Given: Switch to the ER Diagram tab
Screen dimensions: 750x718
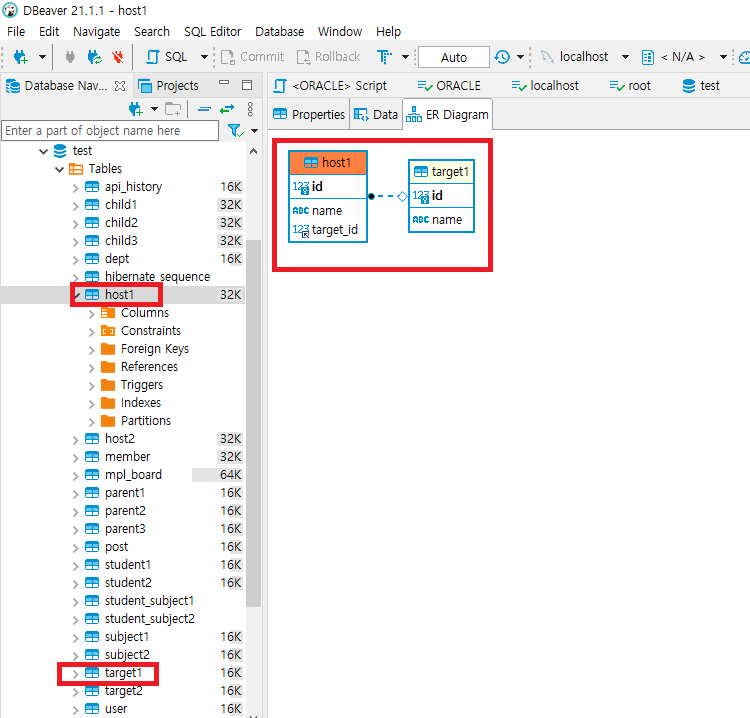Looking at the screenshot, I should (x=448, y=115).
